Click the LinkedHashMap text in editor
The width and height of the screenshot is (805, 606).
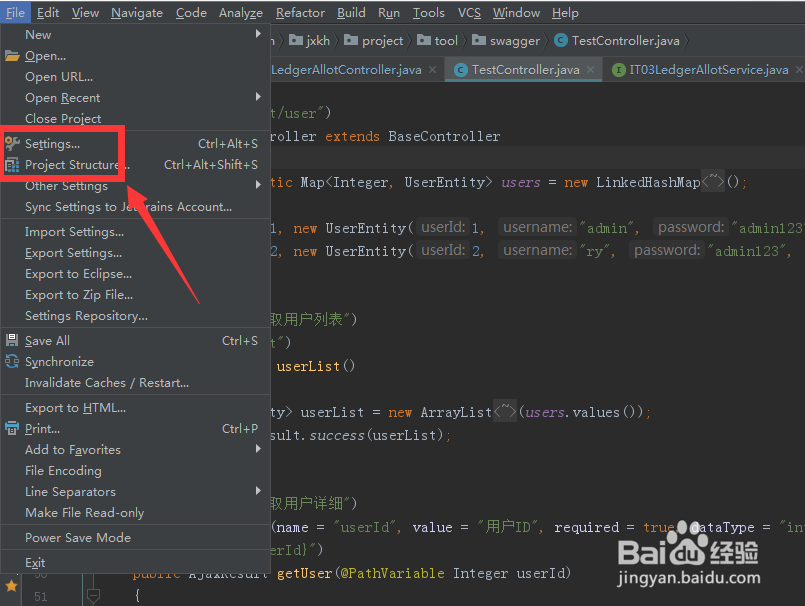pyautogui.click(x=648, y=182)
